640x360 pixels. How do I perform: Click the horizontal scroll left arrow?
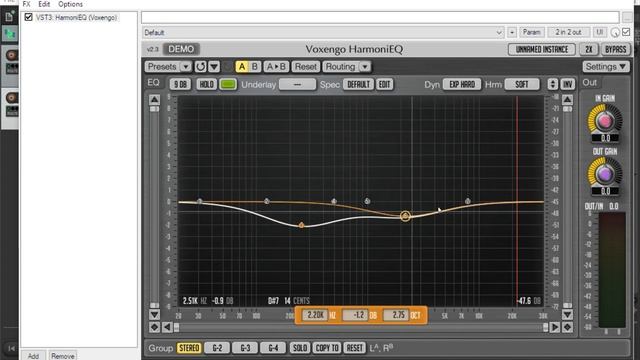coord(167,327)
